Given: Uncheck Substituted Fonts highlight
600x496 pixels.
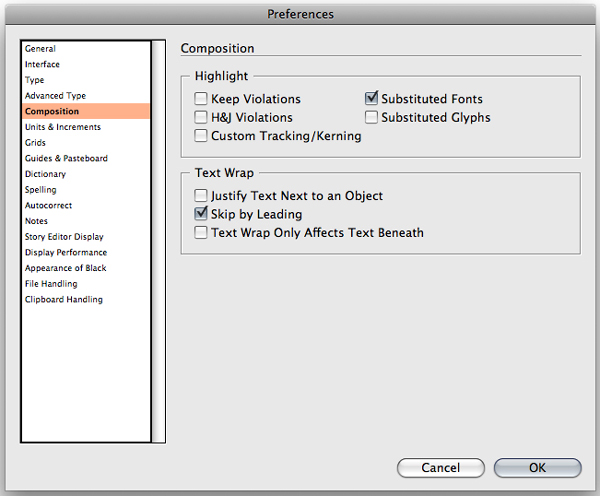Looking at the screenshot, I should pos(371,98).
